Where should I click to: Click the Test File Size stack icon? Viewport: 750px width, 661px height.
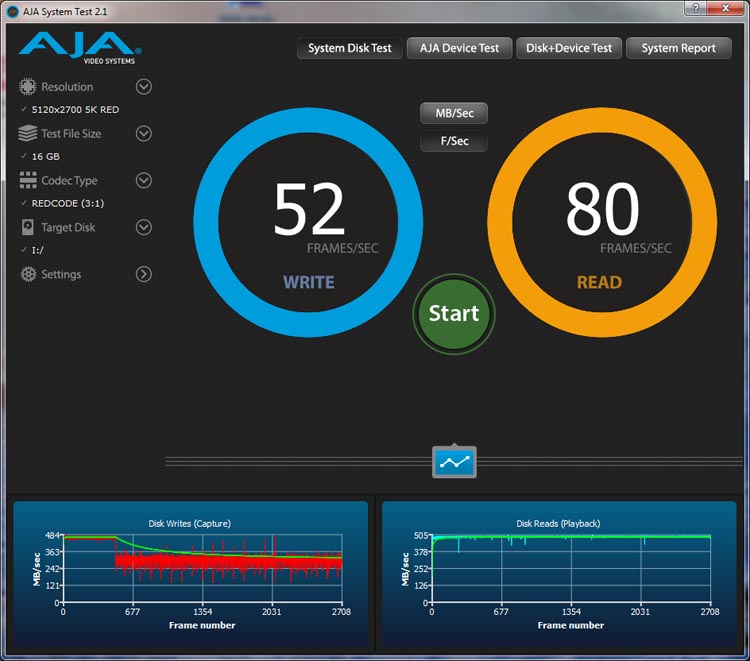tap(28, 133)
